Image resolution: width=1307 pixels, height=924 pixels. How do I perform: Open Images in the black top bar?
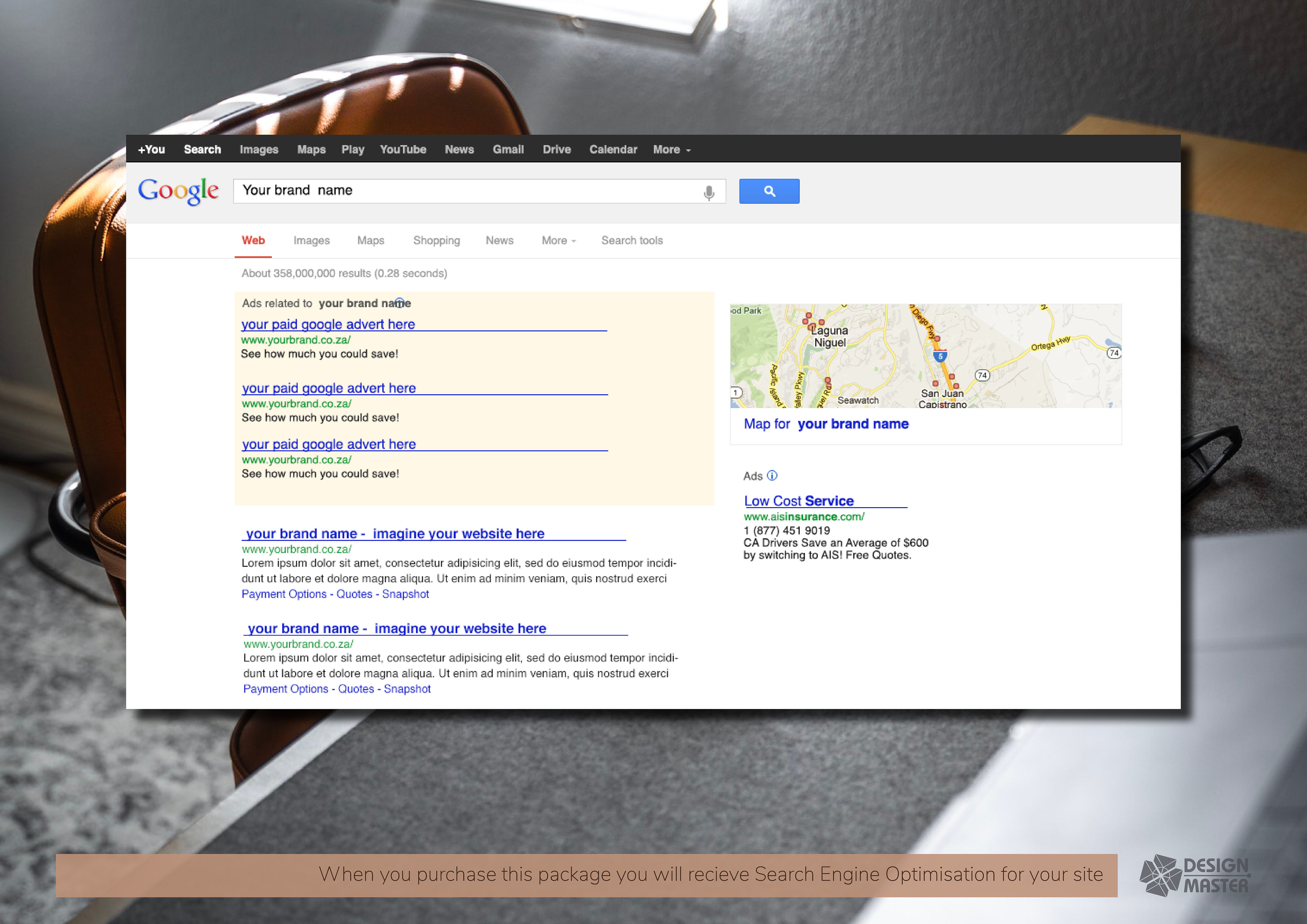point(259,150)
